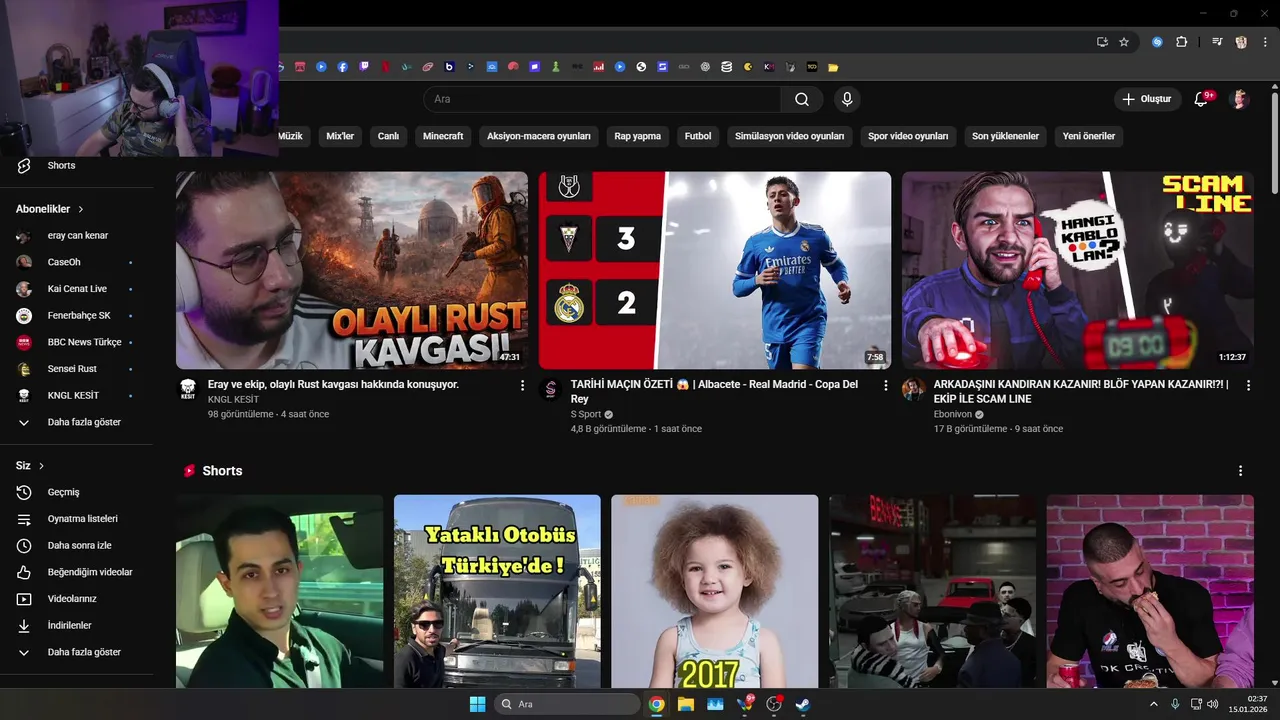This screenshot has height=720, width=1280.
Task: Open Shorts icon in sidebar
Action: pyautogui.click(x=24, y=165)
